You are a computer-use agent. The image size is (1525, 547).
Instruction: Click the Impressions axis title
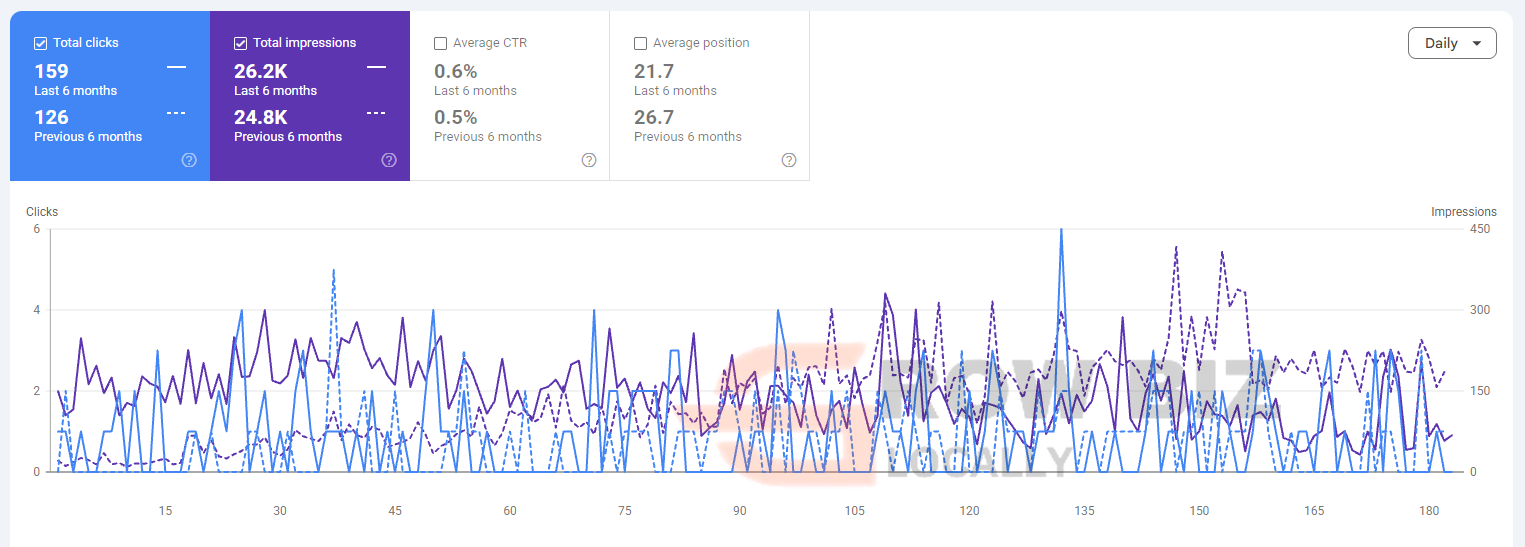coord(1464,212)
